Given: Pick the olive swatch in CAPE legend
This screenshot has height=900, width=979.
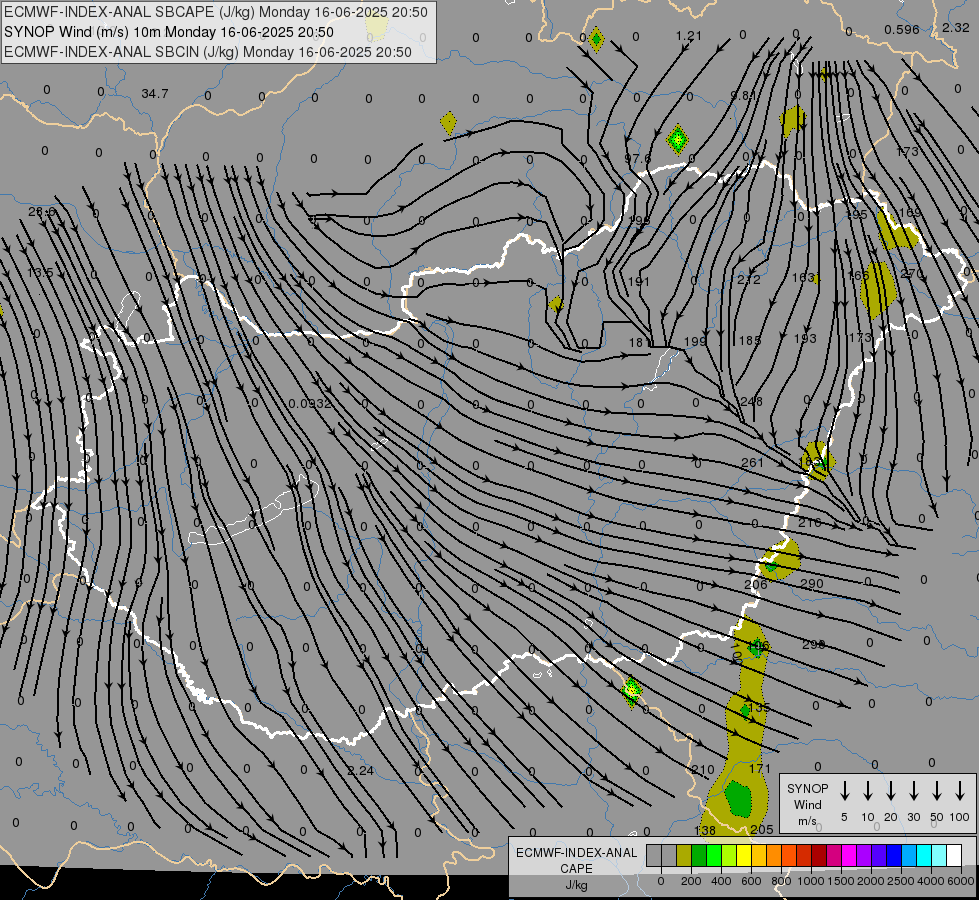Looking at the screenshot, I should (x=684, y=855).
